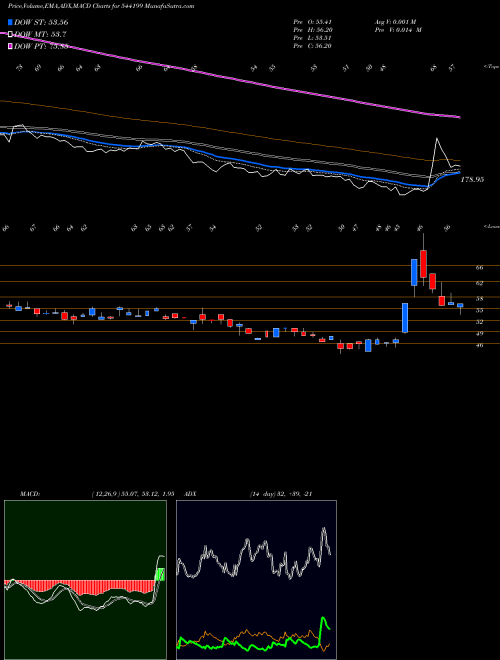Click the ADX (14 day) parameter values
This screenshot has width=500, height=660.
pyautogui.click(x=281, y=494)
